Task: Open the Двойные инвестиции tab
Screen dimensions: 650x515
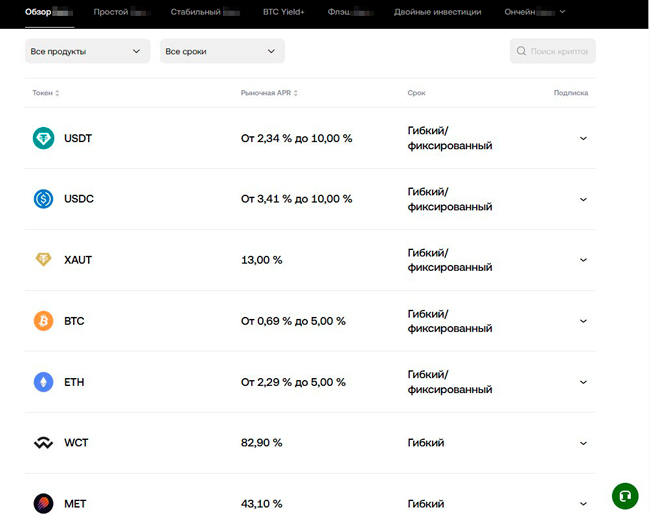Action: click(x=438, y=12)
